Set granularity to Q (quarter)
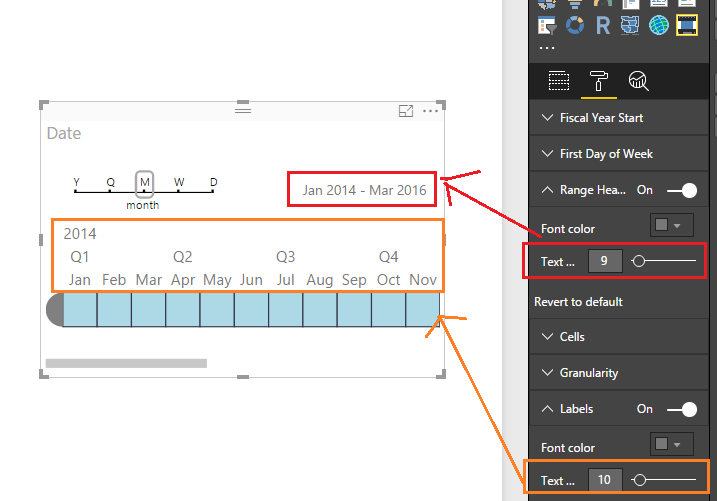Screen dimensions: 717x501 pos(110,182)
